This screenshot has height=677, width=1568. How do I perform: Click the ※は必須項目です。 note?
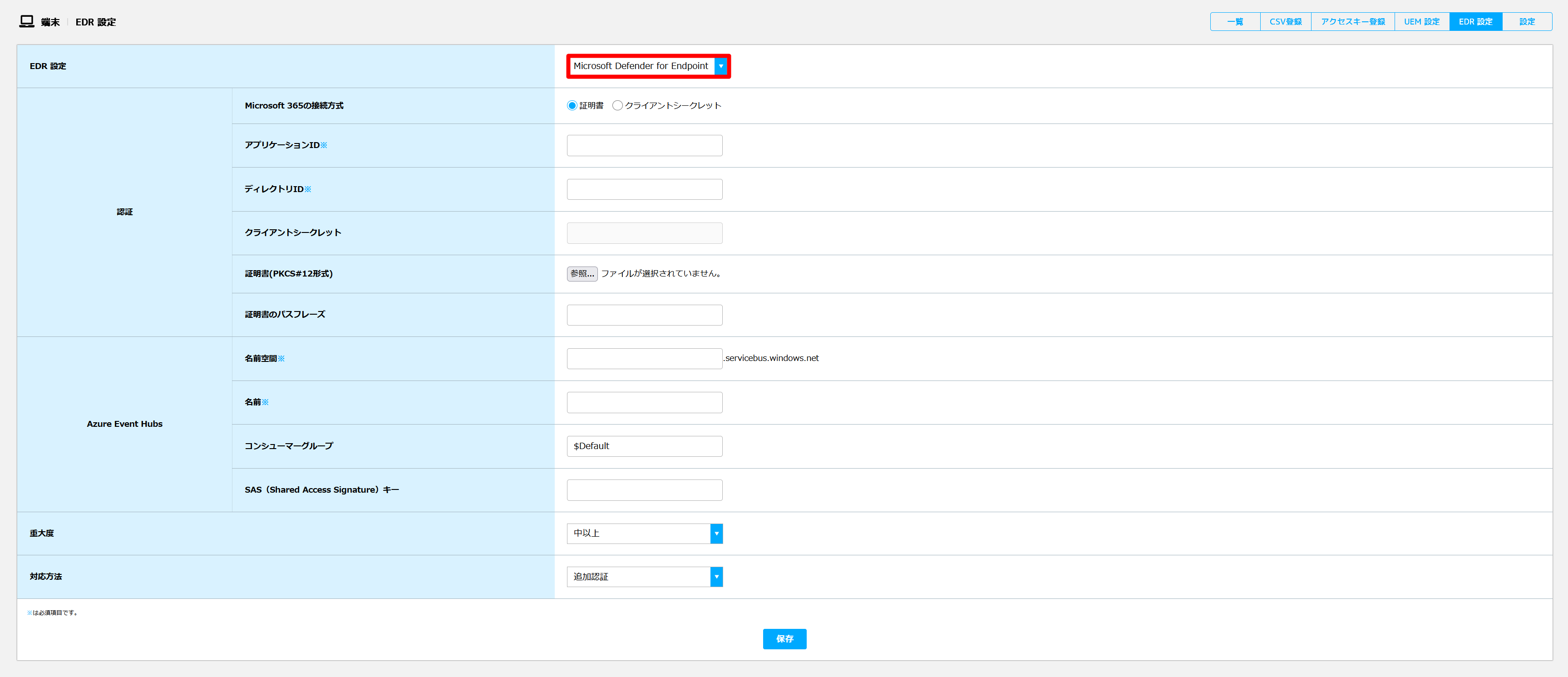click(x=52, y=613)
